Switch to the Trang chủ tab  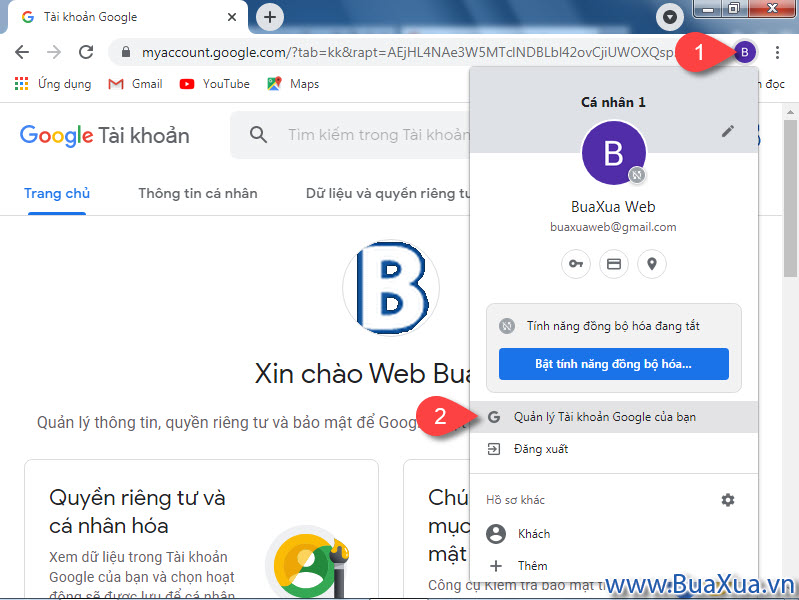point(57,194)
